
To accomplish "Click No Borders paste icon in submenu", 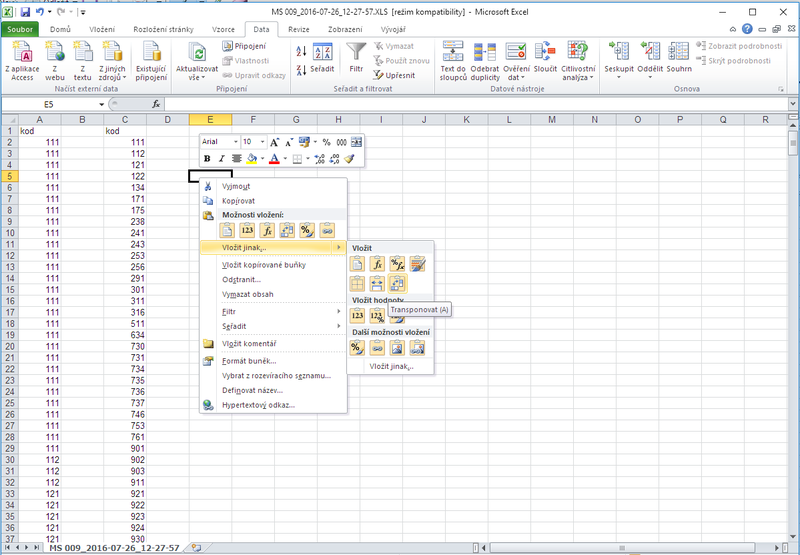I will tap(357, 283).
